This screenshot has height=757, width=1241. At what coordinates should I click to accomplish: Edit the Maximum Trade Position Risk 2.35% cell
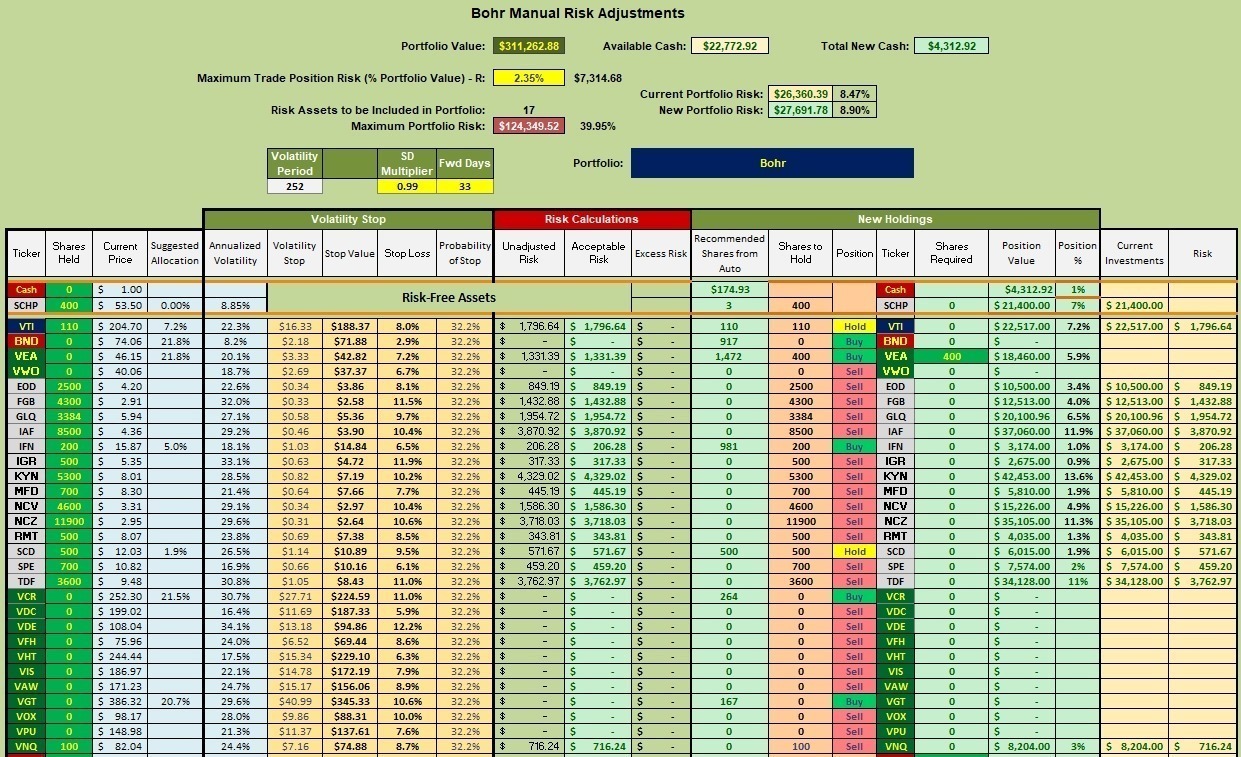coord(527,78)
